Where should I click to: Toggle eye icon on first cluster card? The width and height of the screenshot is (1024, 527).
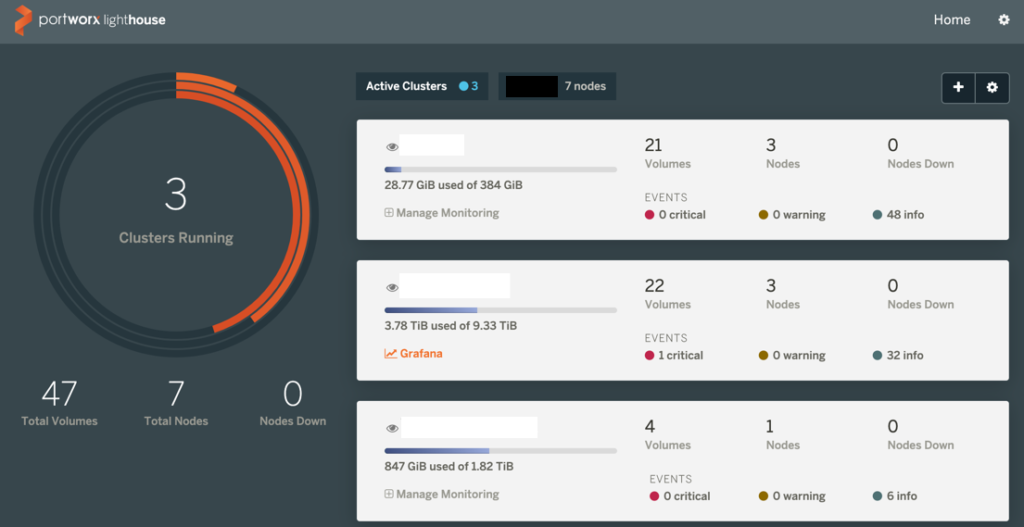[x=392, y=146]
